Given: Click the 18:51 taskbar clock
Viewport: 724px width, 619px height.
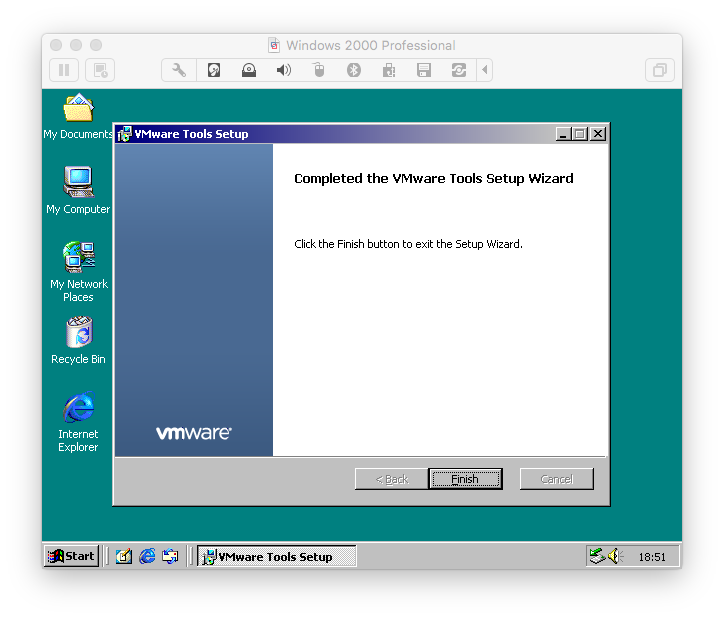Looking at the screenshot, I should pos(652,557).
